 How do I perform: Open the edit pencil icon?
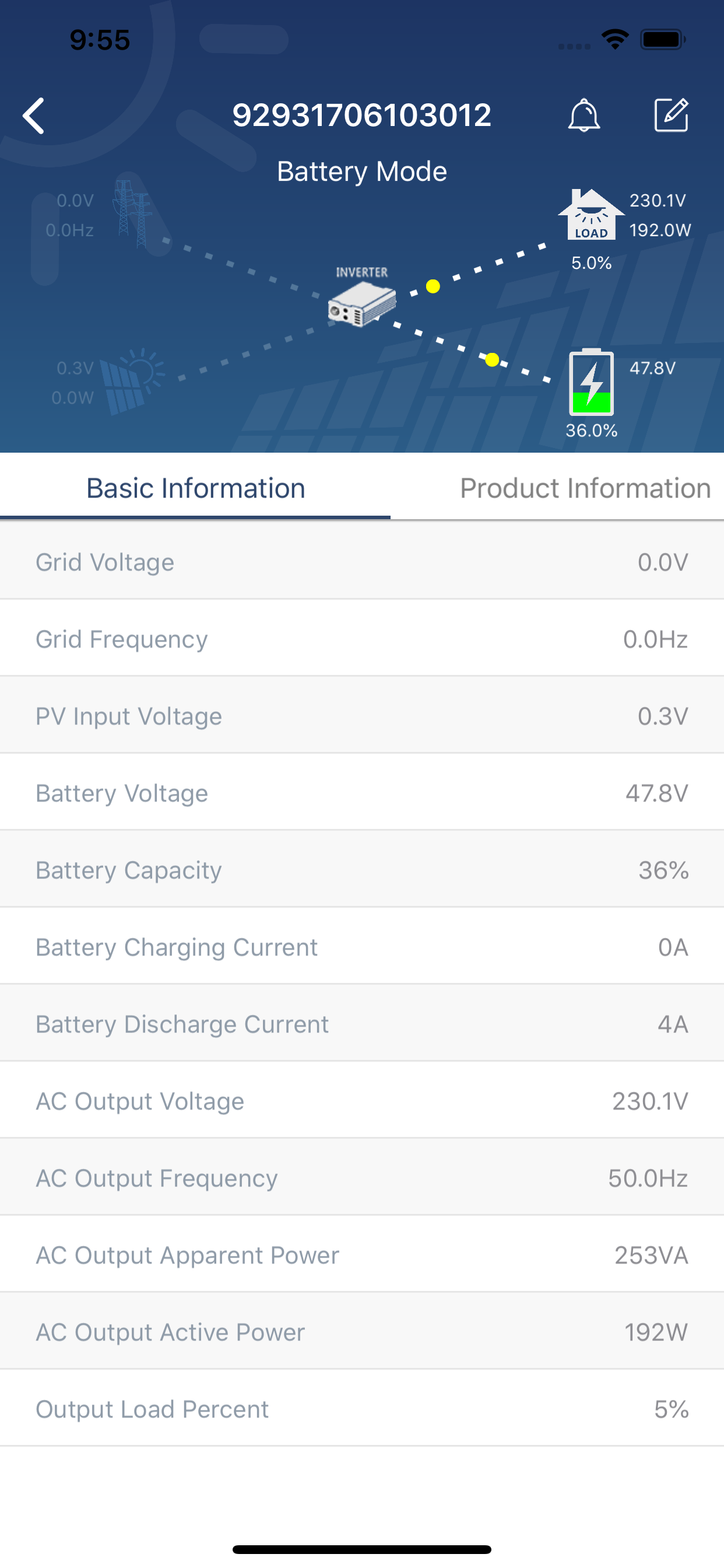tap(671, 114)
